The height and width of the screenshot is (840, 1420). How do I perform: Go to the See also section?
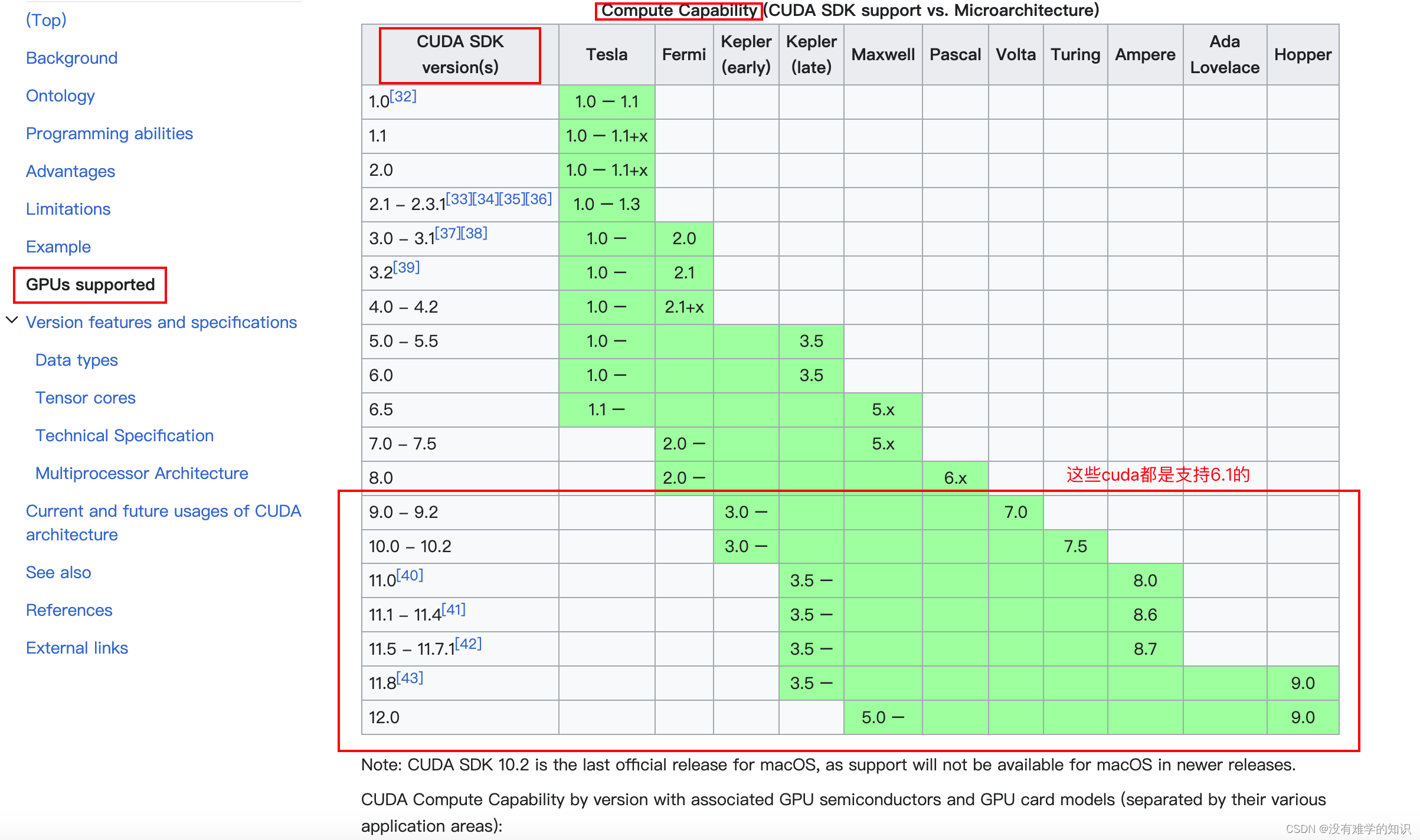[58, 572]
